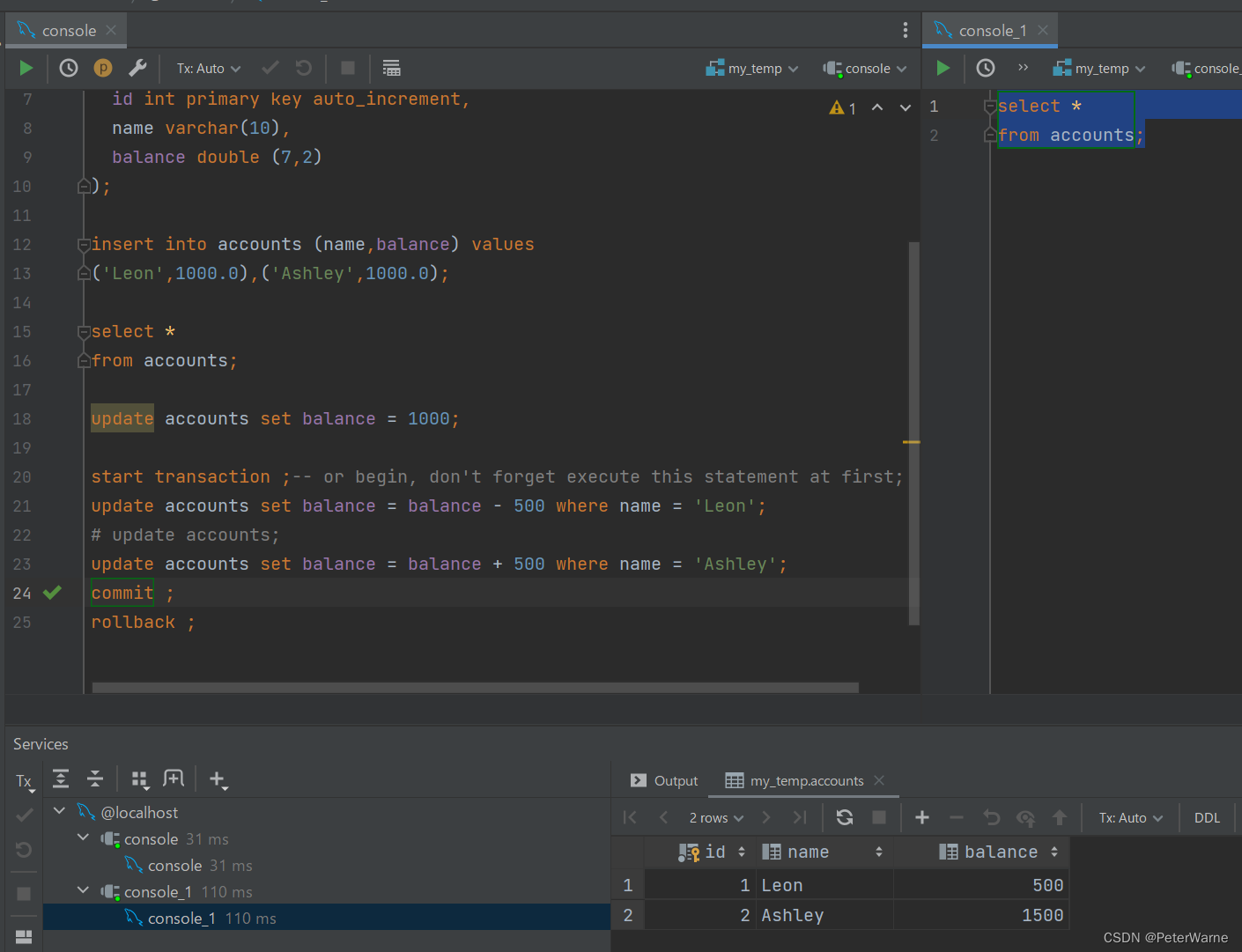Screen dimensions: 1242x952
Task: Click the Leon balance cell showing 500
Action: (981, 885)
